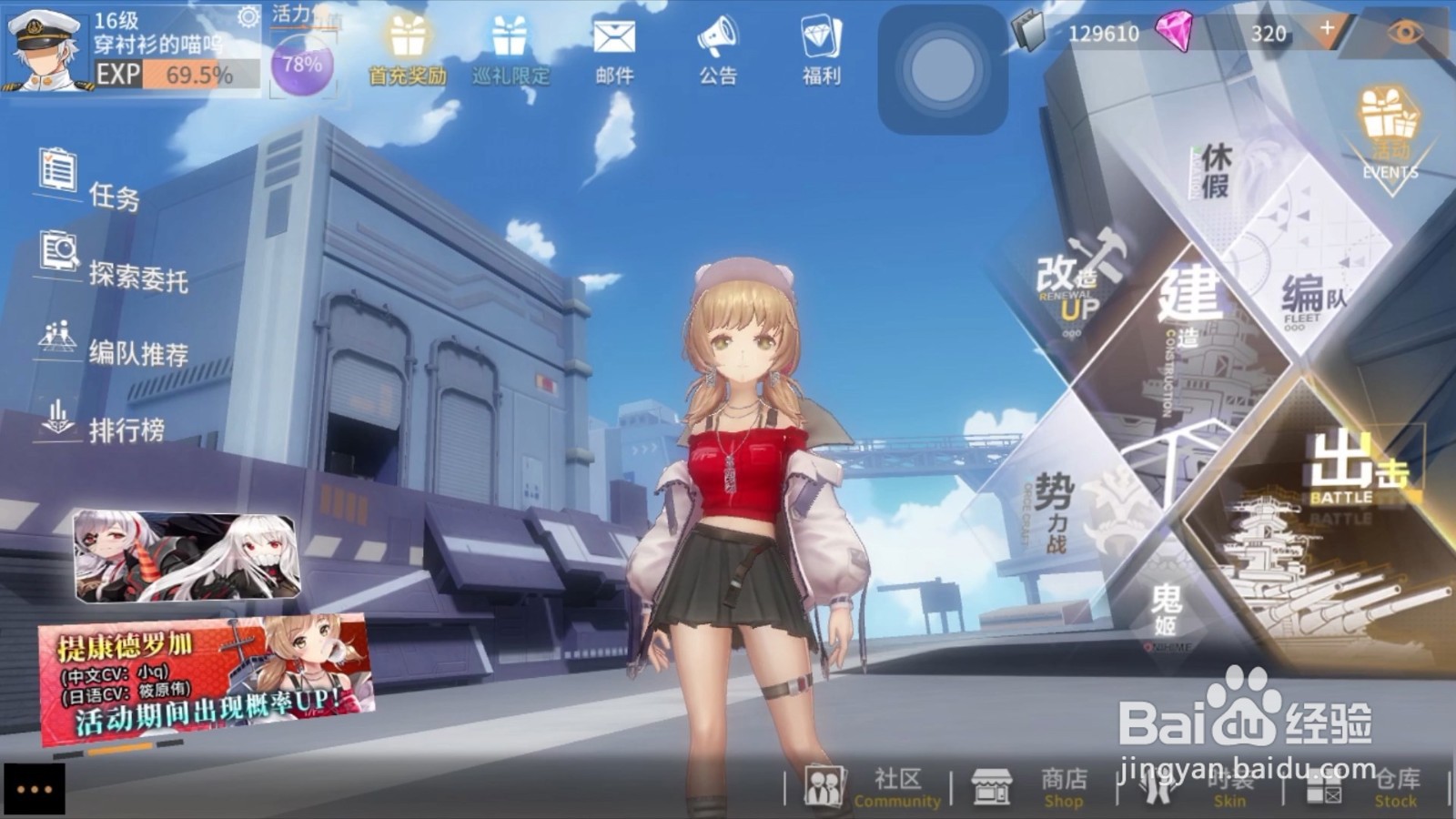This screenshot has width=1456, height=819.
Task: Open the 邮件 mail envelope
Action: point(614,51)
